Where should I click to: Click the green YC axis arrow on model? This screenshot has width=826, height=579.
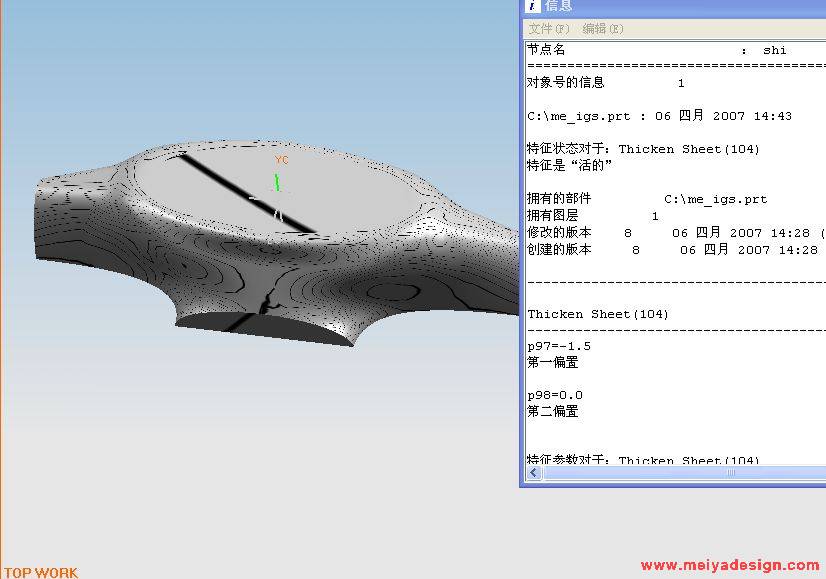coord(277,182)
